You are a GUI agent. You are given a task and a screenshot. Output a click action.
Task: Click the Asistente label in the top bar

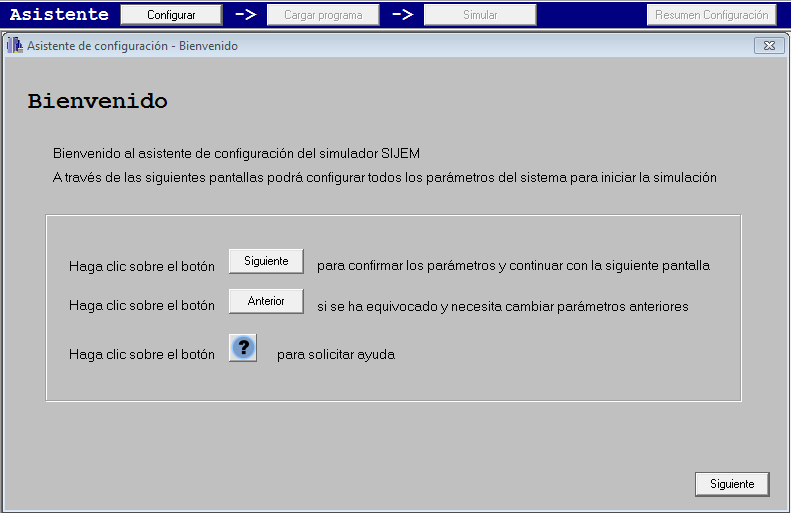[x=59, y=14]
